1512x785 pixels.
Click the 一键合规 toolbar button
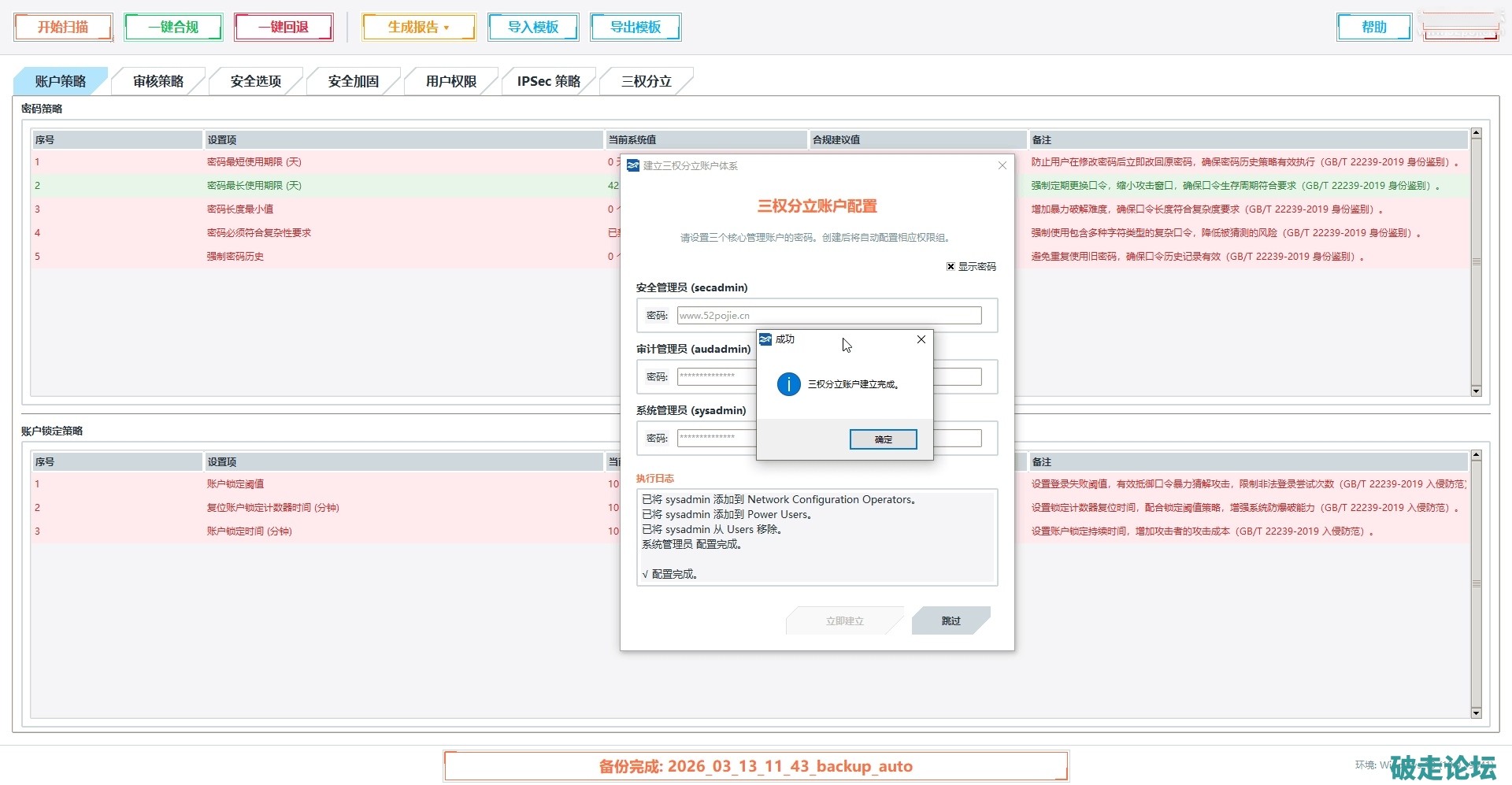(173, 28)
